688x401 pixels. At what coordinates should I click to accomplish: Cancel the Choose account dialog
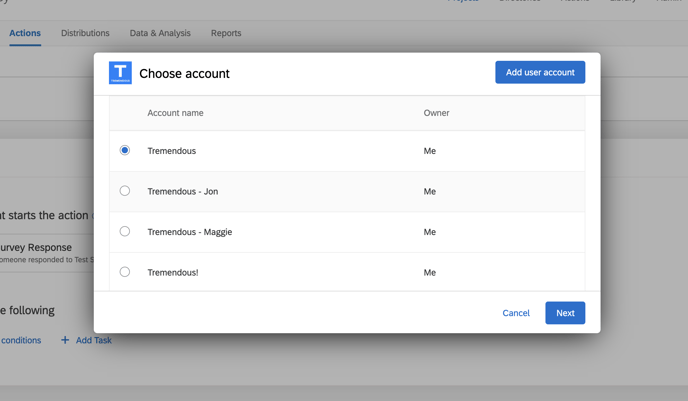point(516,313)
